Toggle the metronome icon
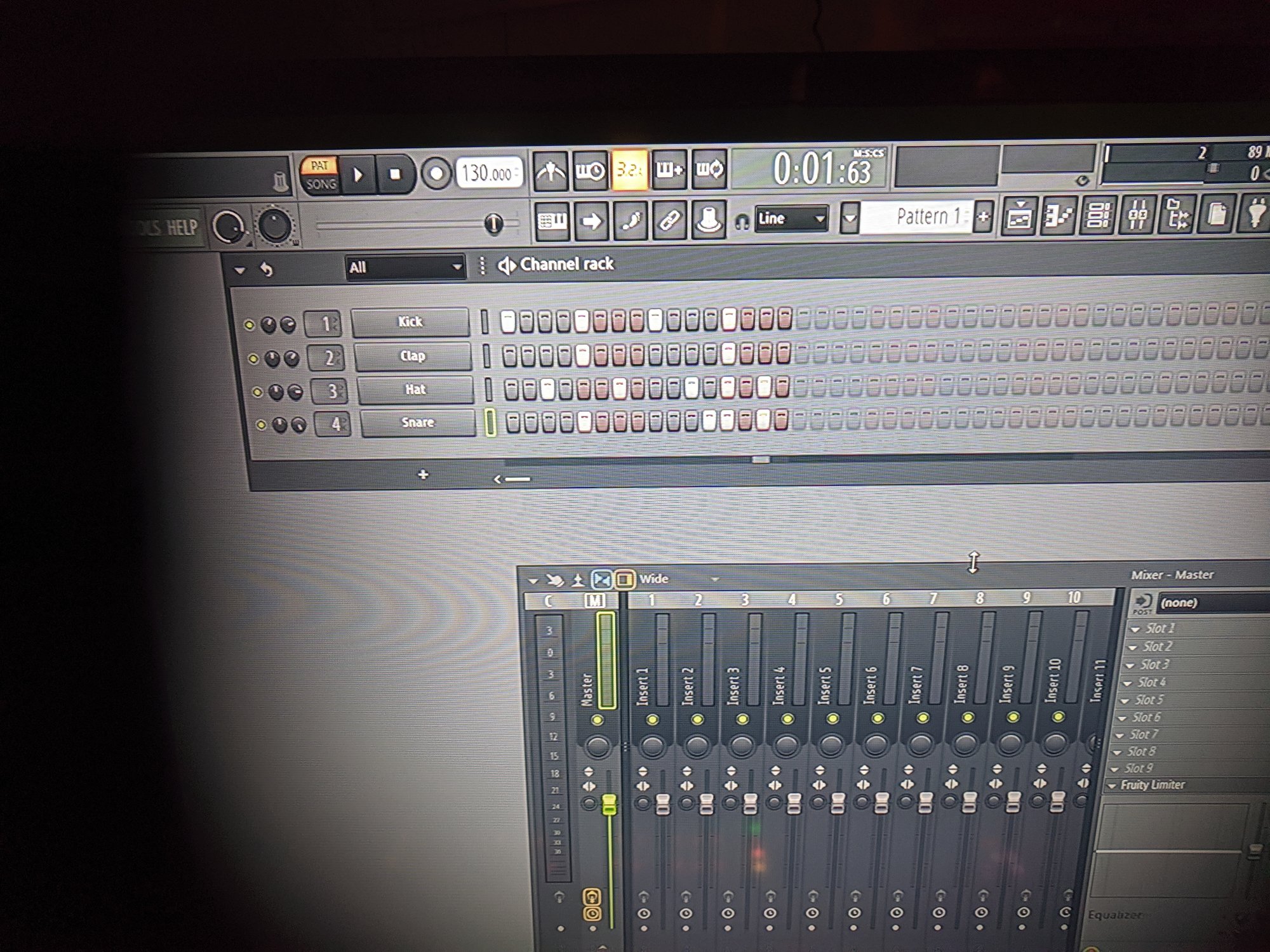1270x952 pixels. point(550,170)
